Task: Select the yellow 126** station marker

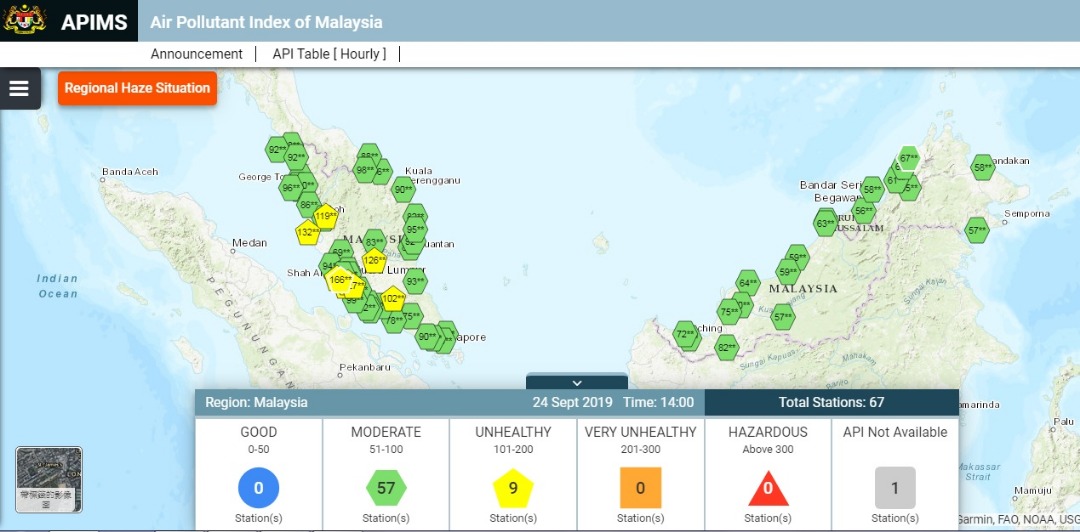Action: click(x=374, y=260)
